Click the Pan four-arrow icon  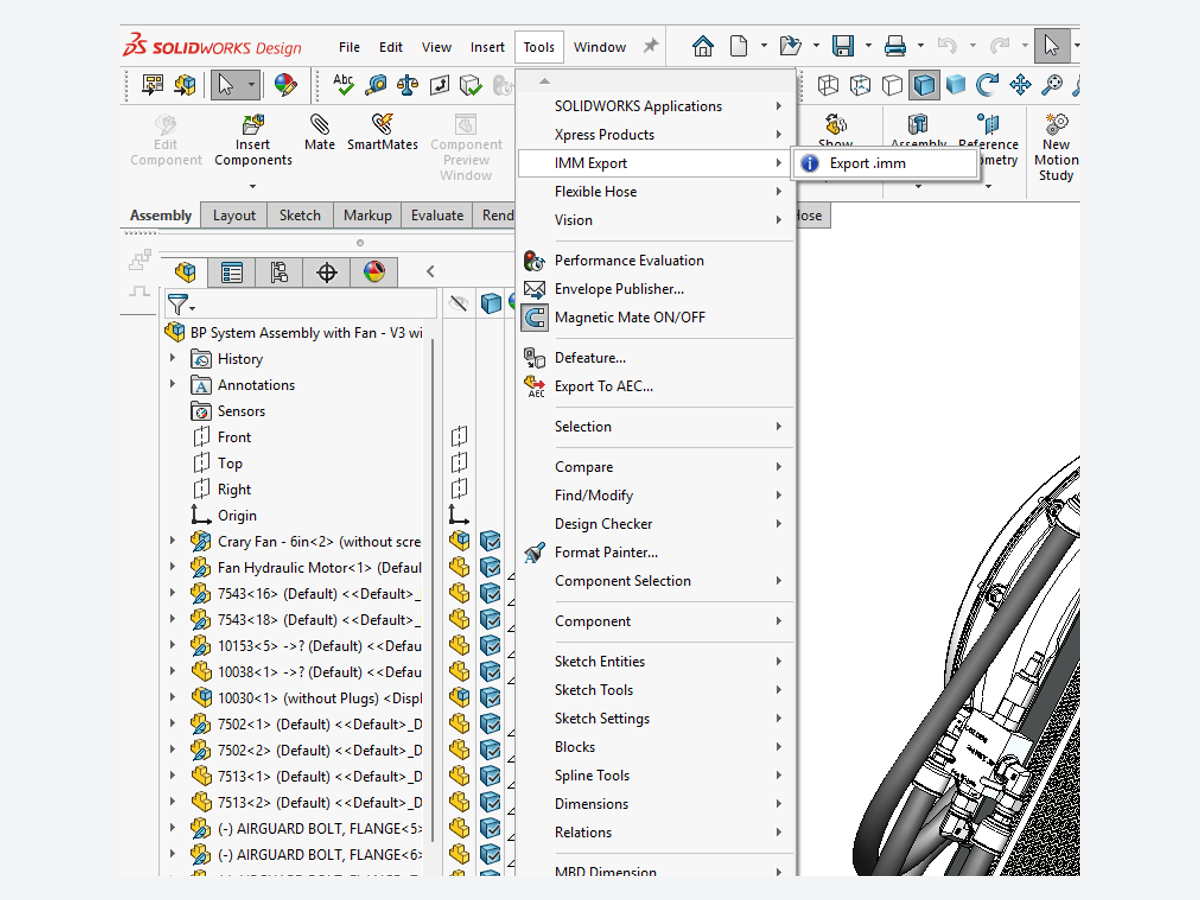point(1019,85)
